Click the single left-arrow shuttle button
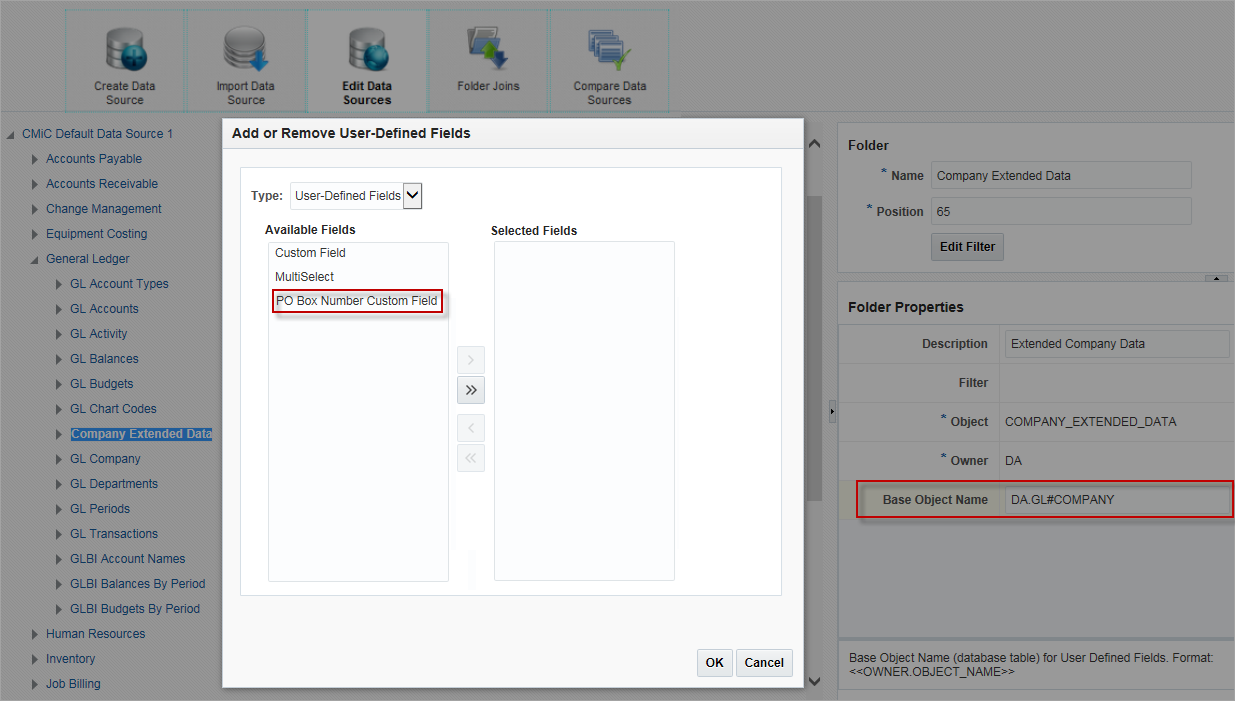 tap(470, 427)
